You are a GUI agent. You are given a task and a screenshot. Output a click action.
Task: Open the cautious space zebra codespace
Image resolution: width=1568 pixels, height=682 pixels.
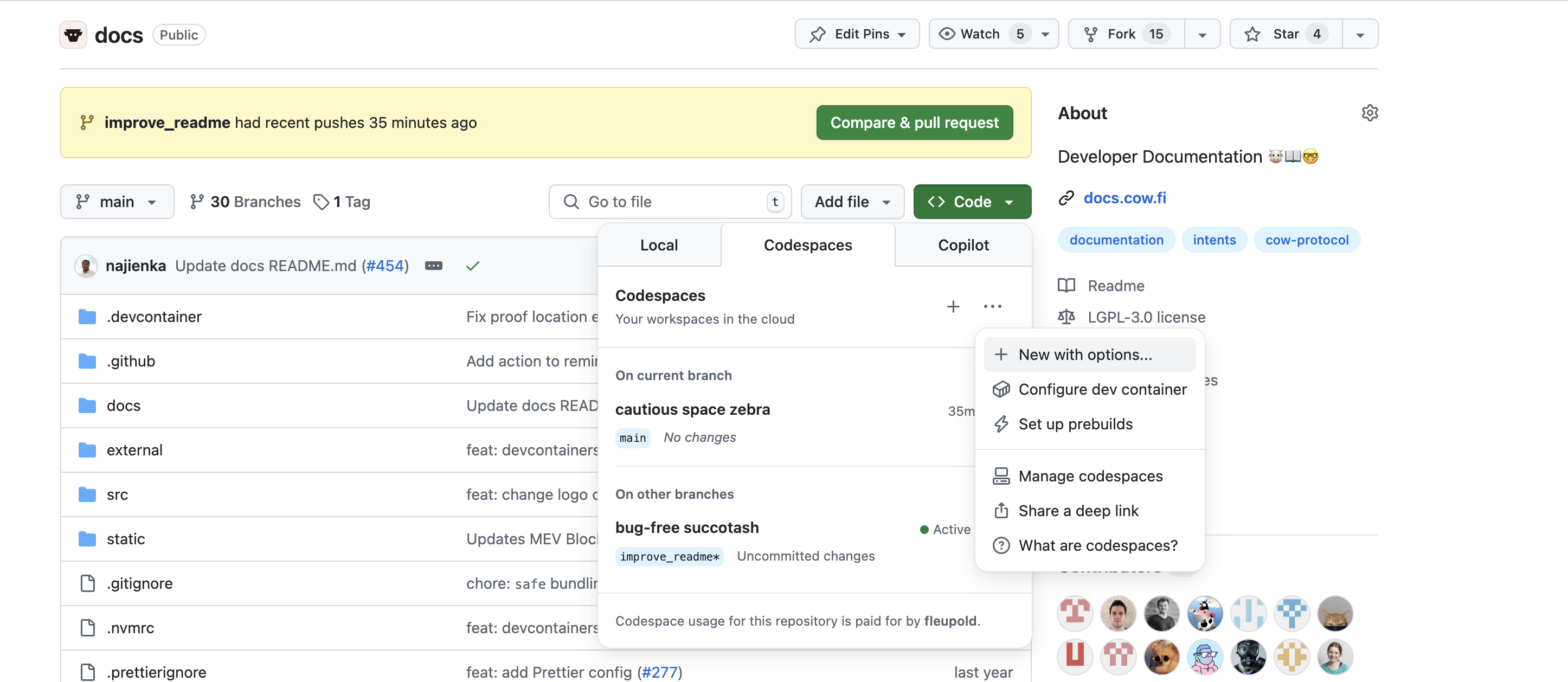pyautogui.click(x=693, y=409)
